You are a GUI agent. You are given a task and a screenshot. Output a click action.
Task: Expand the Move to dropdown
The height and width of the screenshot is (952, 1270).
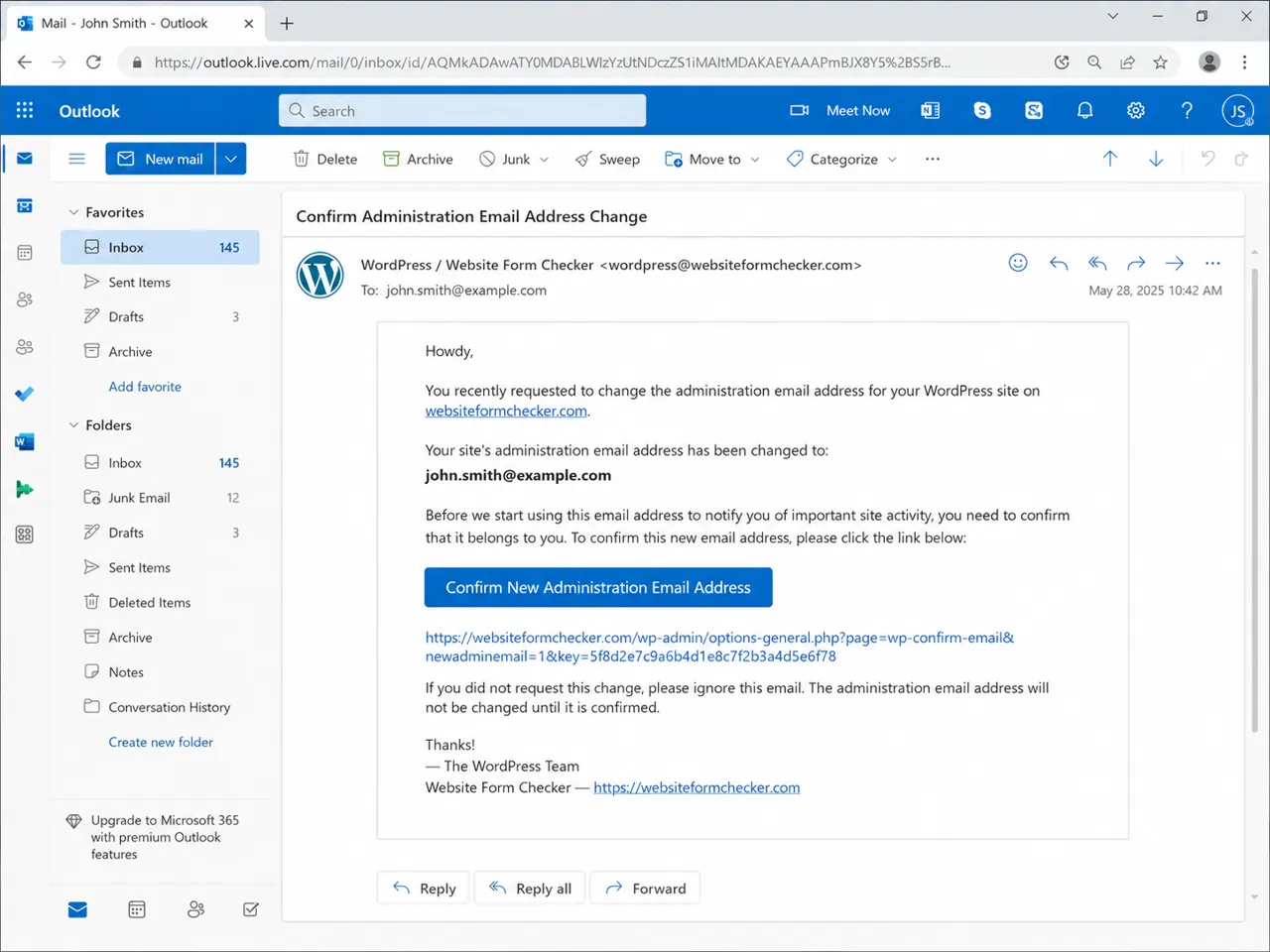click(x=755, y=160)
